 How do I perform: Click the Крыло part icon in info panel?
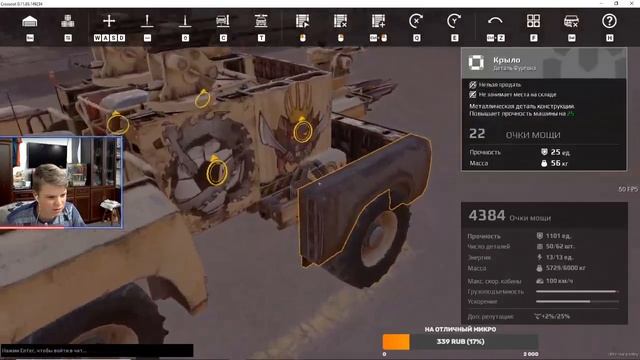(x=476, y=63)
